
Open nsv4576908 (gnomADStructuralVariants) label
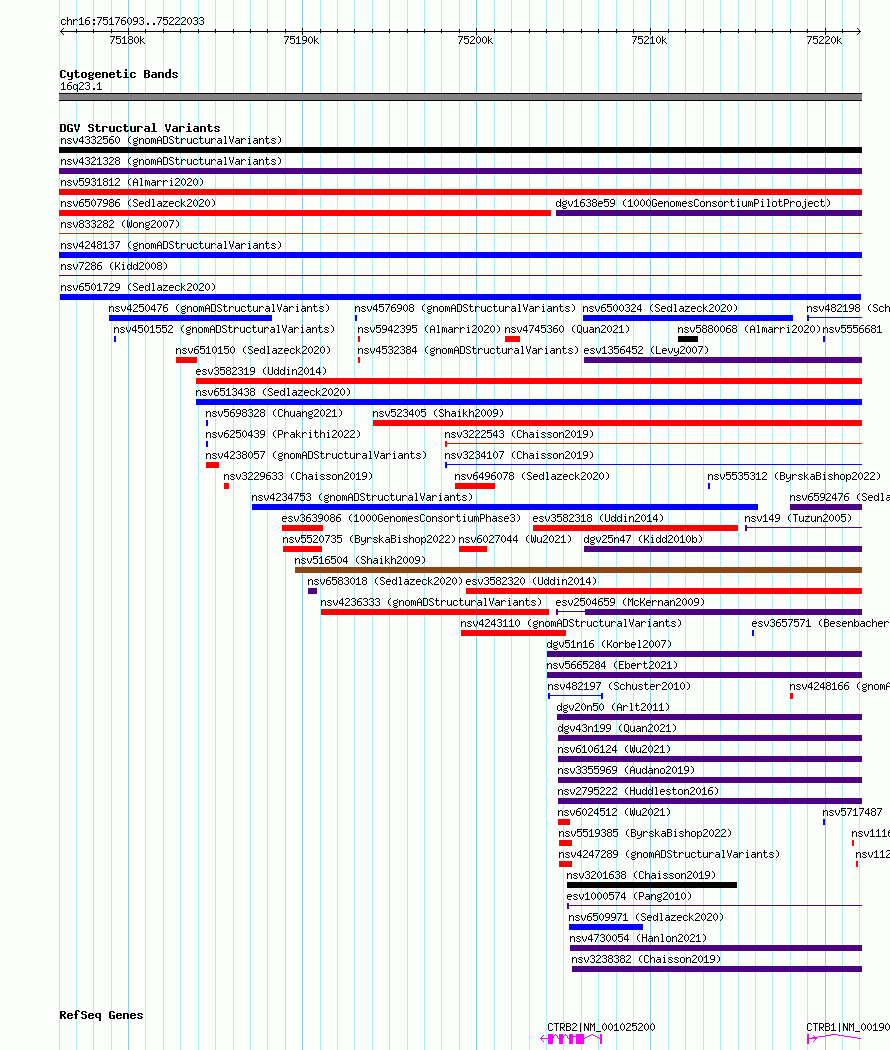[x=465, y=308]
